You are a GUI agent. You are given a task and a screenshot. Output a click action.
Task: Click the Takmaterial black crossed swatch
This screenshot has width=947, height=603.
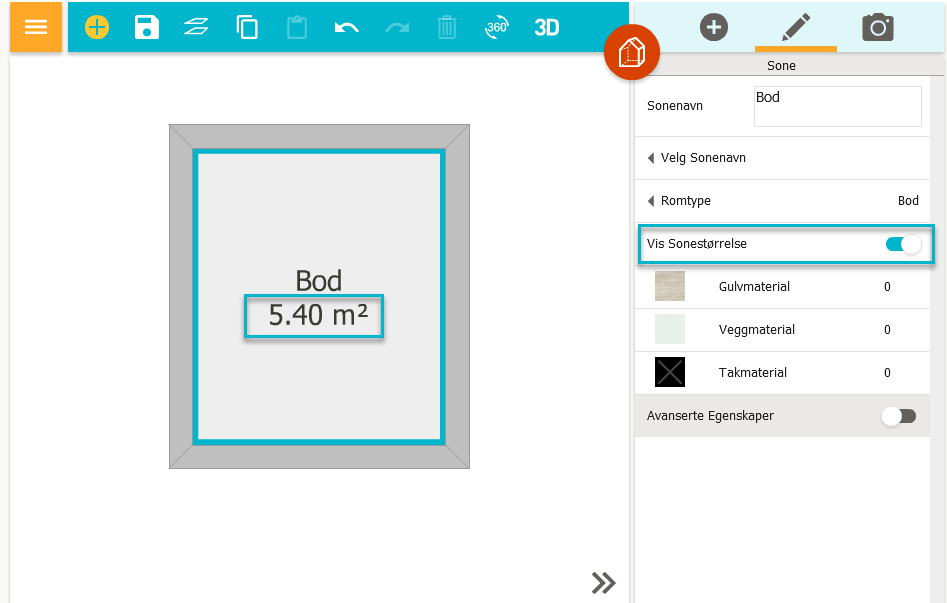(x=670, y=372)
